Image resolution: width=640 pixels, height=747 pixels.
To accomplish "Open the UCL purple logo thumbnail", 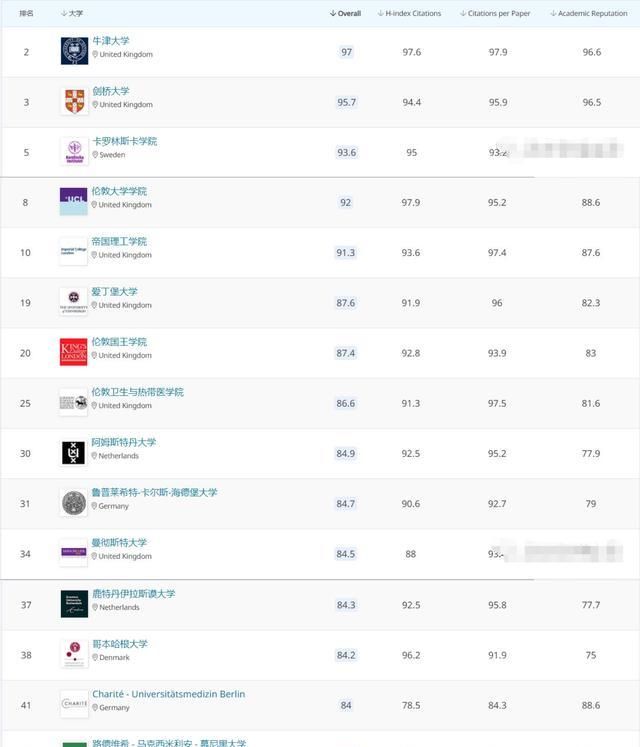I will coord(73,202).
